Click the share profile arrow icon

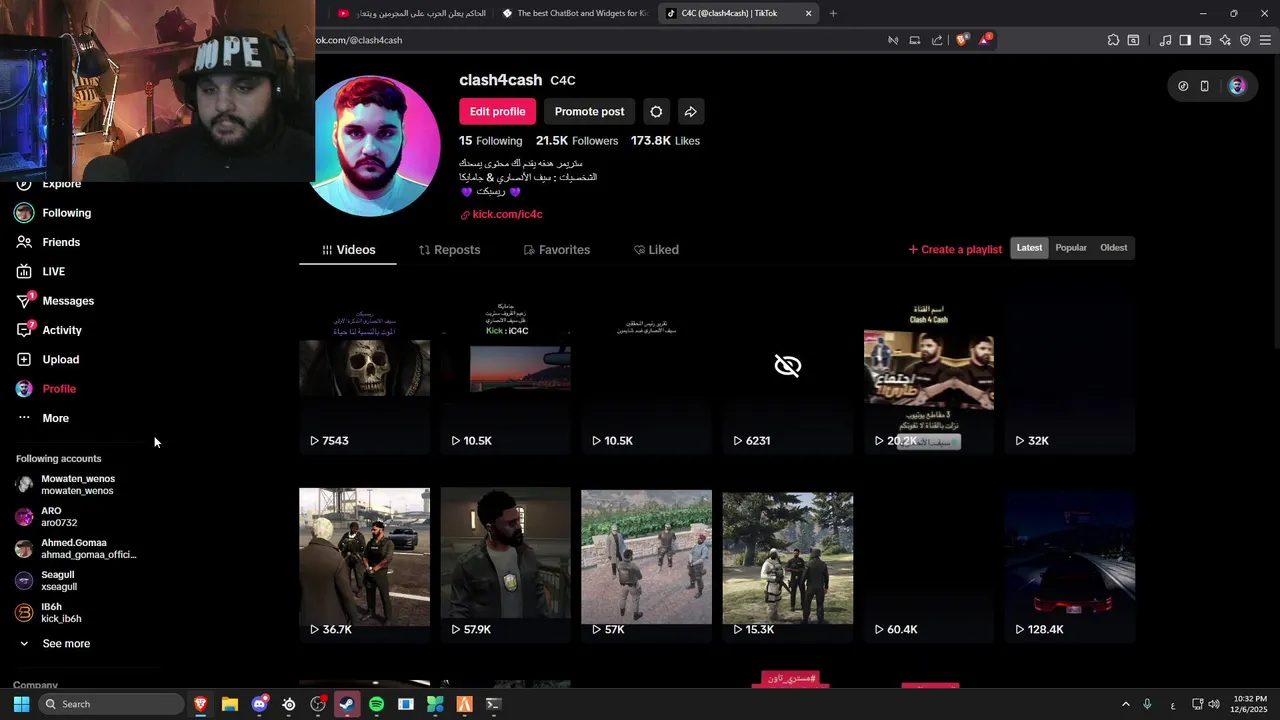(690, 111)
